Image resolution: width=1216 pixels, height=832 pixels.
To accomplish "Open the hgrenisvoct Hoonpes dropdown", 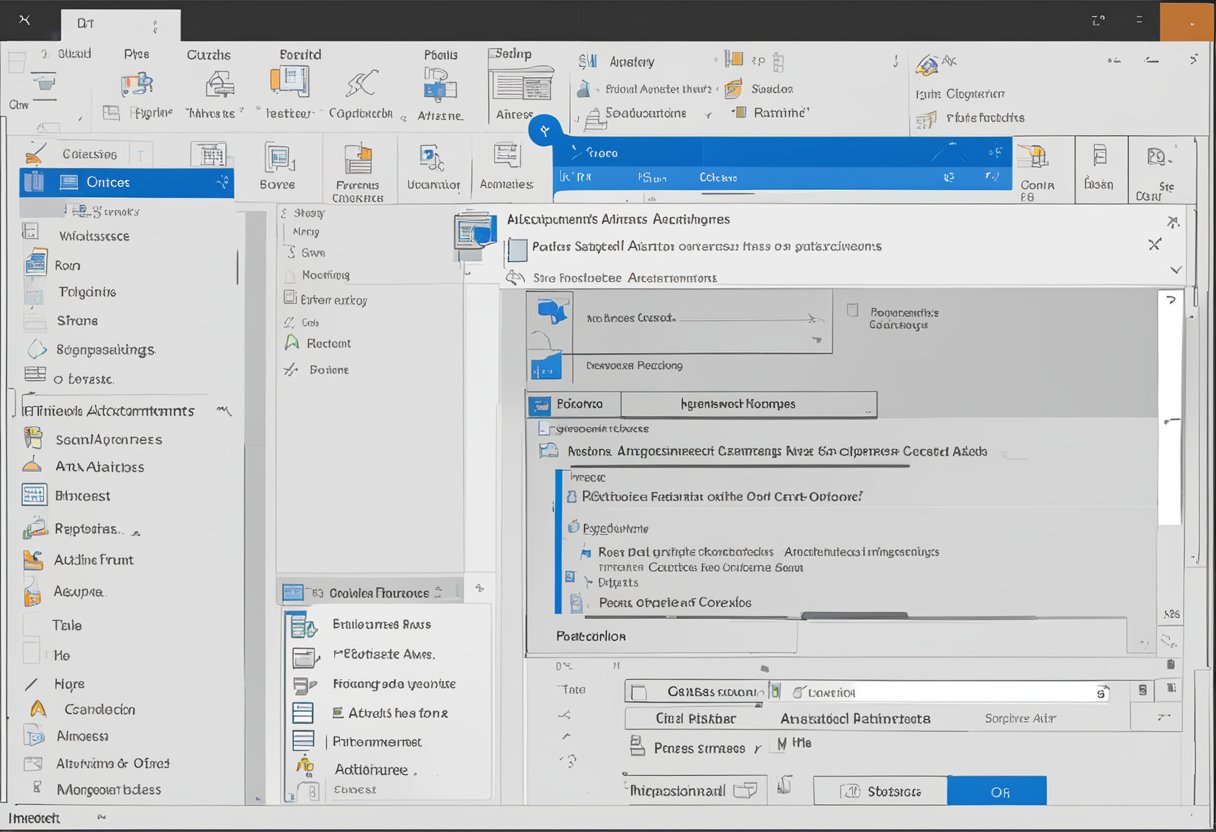I will (x=748, y=404).
